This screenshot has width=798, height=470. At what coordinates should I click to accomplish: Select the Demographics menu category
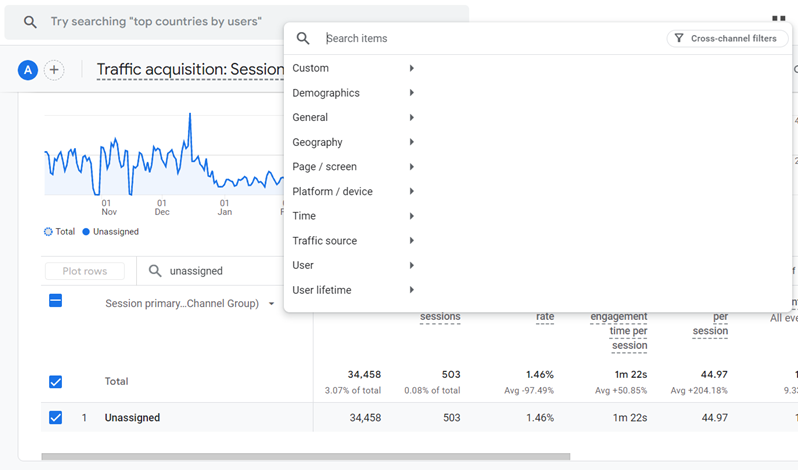pos(326,93)
